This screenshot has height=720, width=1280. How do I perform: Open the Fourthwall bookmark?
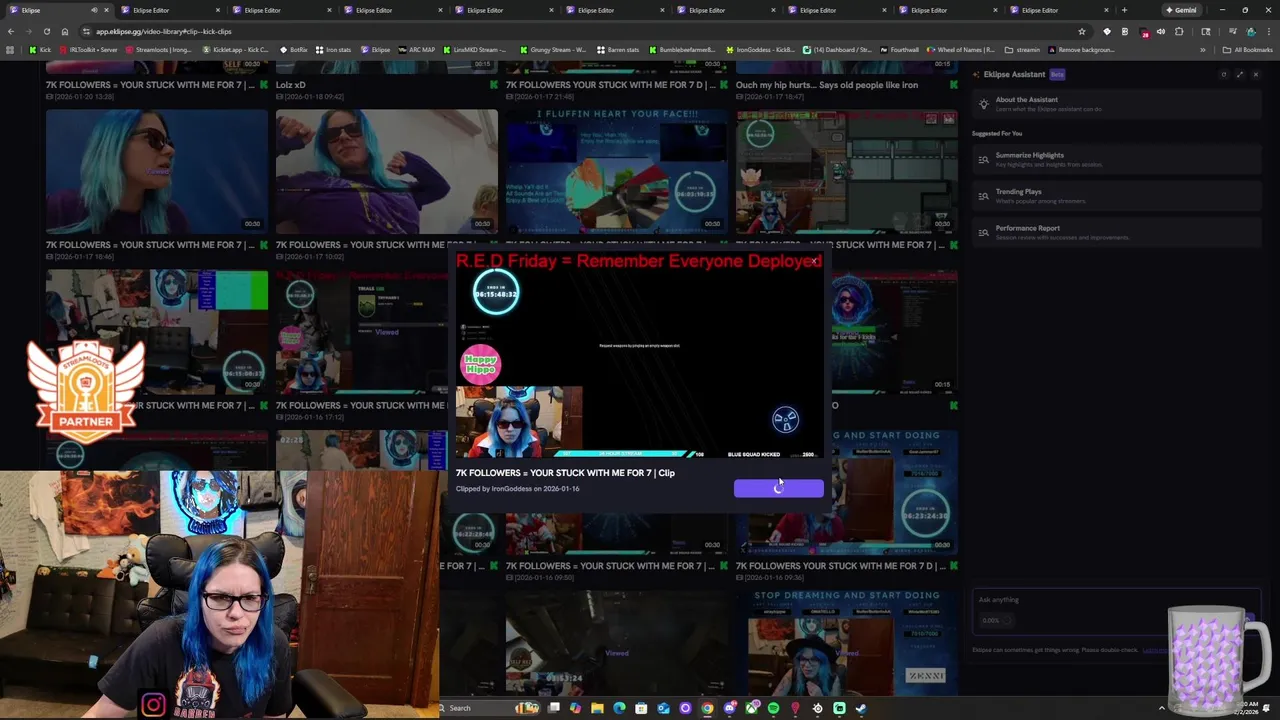coord(899,49)
